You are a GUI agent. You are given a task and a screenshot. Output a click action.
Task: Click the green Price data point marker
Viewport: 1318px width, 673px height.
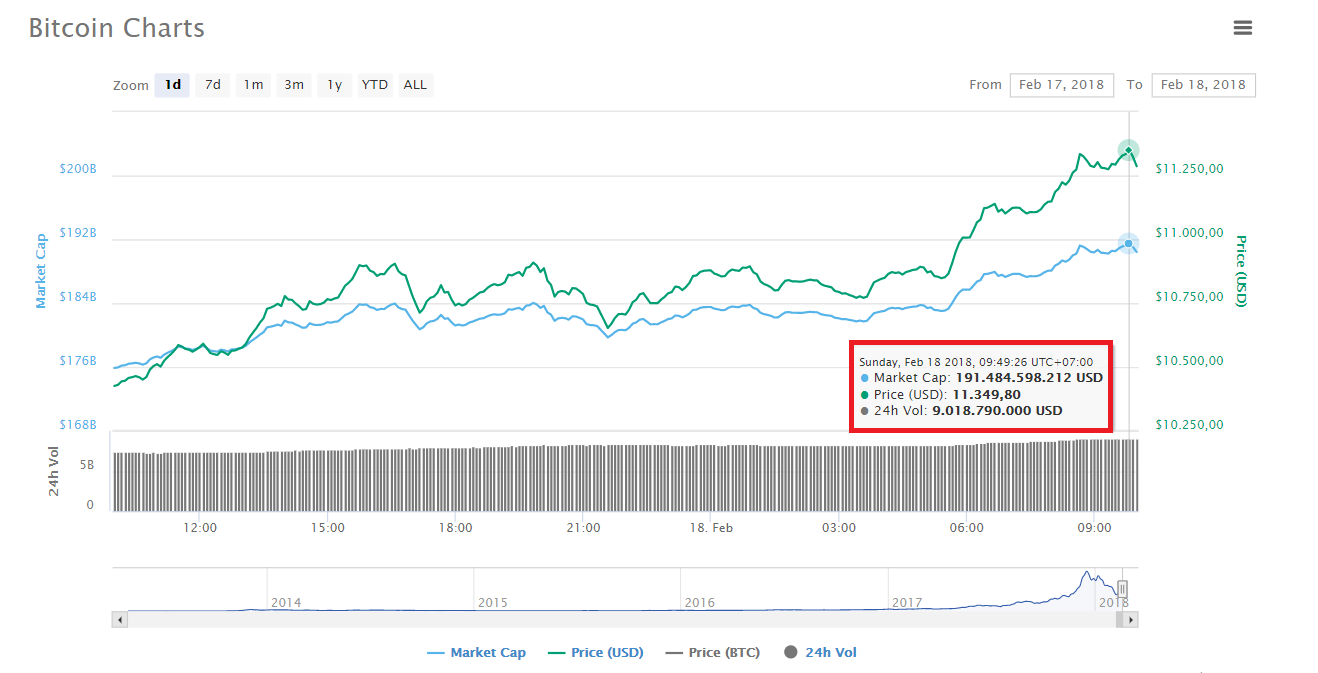[x=1126, y=148]
